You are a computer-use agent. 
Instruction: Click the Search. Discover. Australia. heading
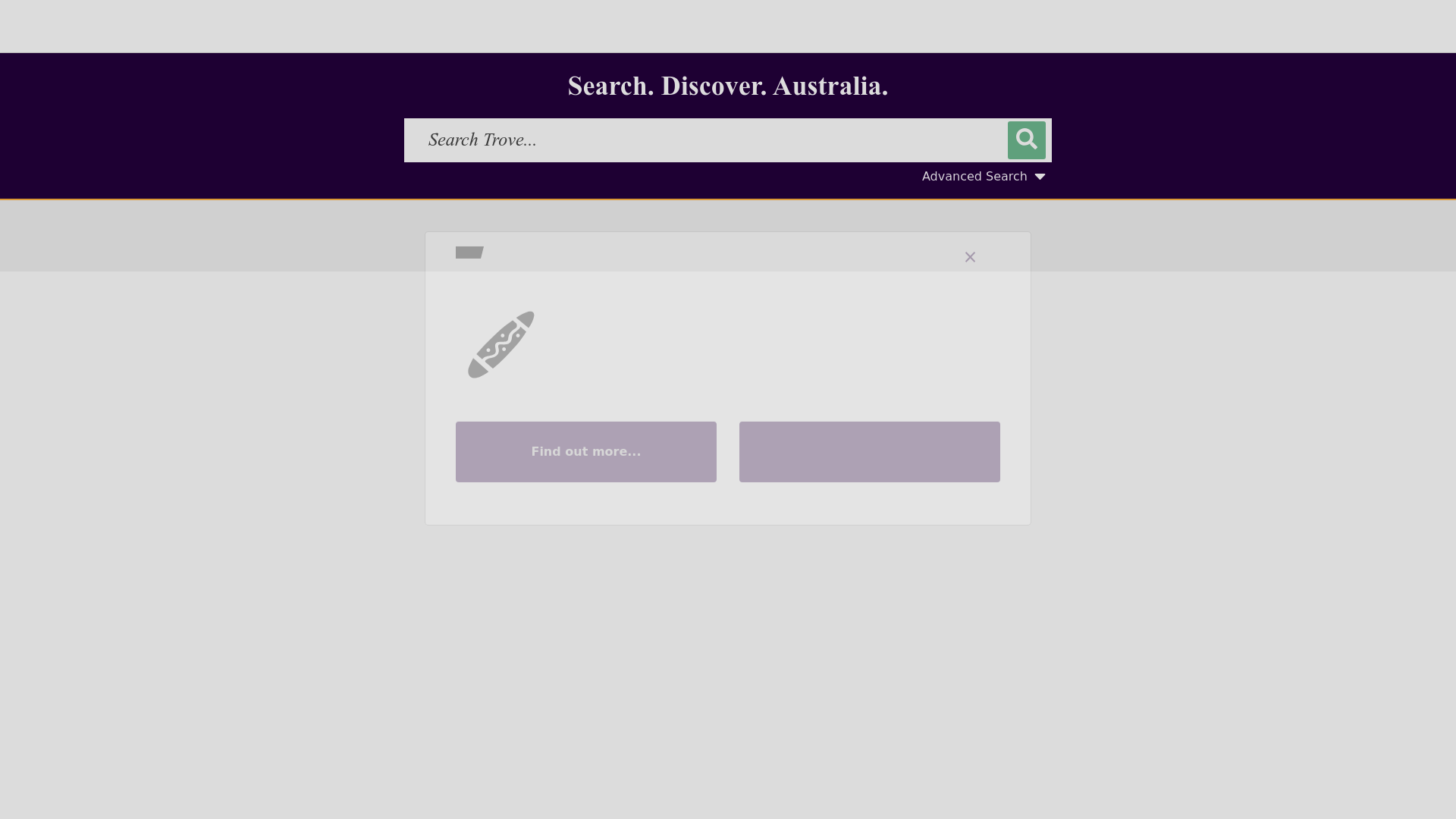click(x=727, y=86)
